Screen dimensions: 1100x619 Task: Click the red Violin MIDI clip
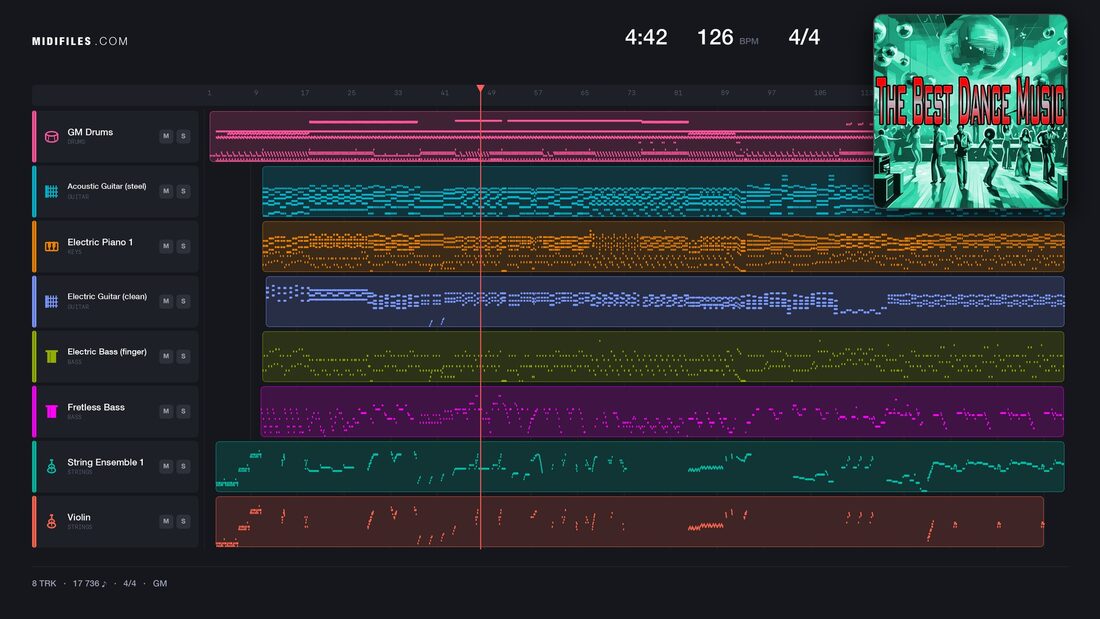[x=629, y=521]
